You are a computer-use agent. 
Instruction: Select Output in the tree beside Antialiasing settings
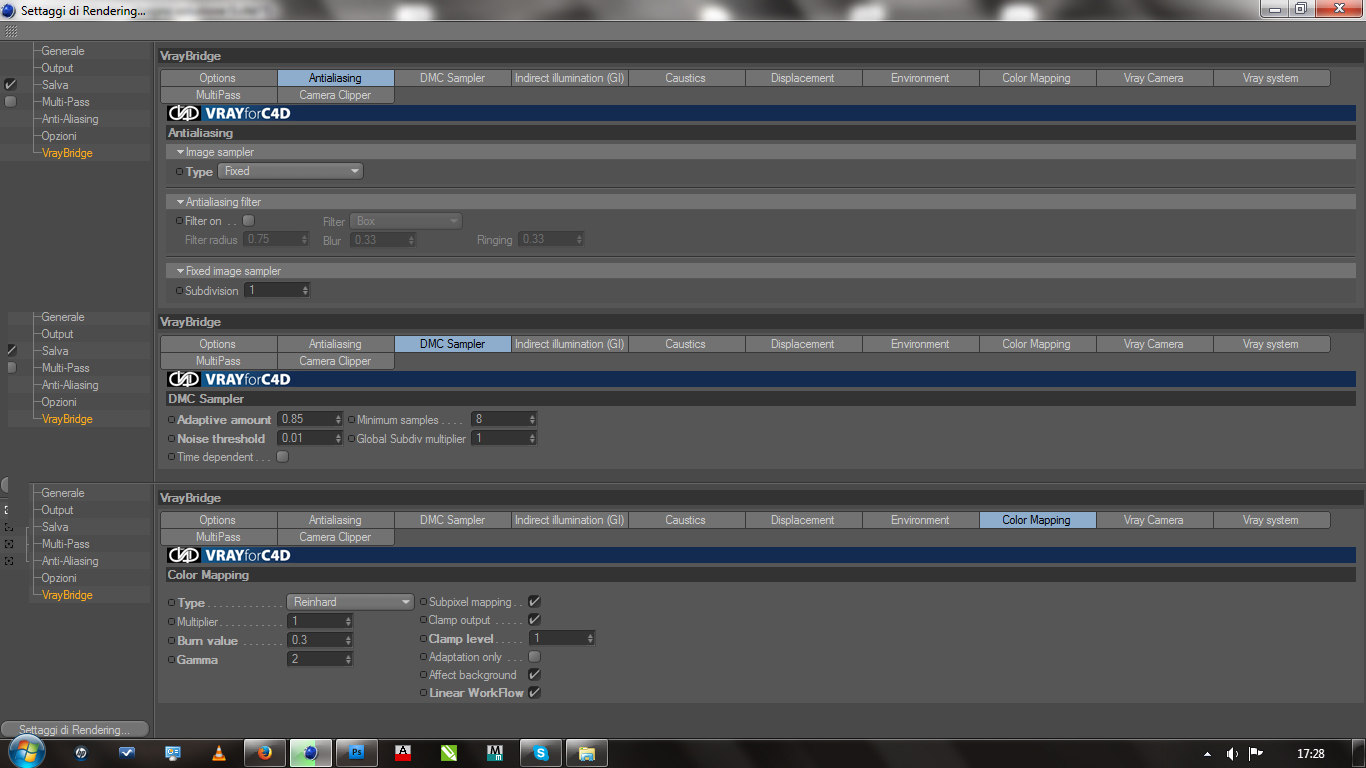coord(57,68)
